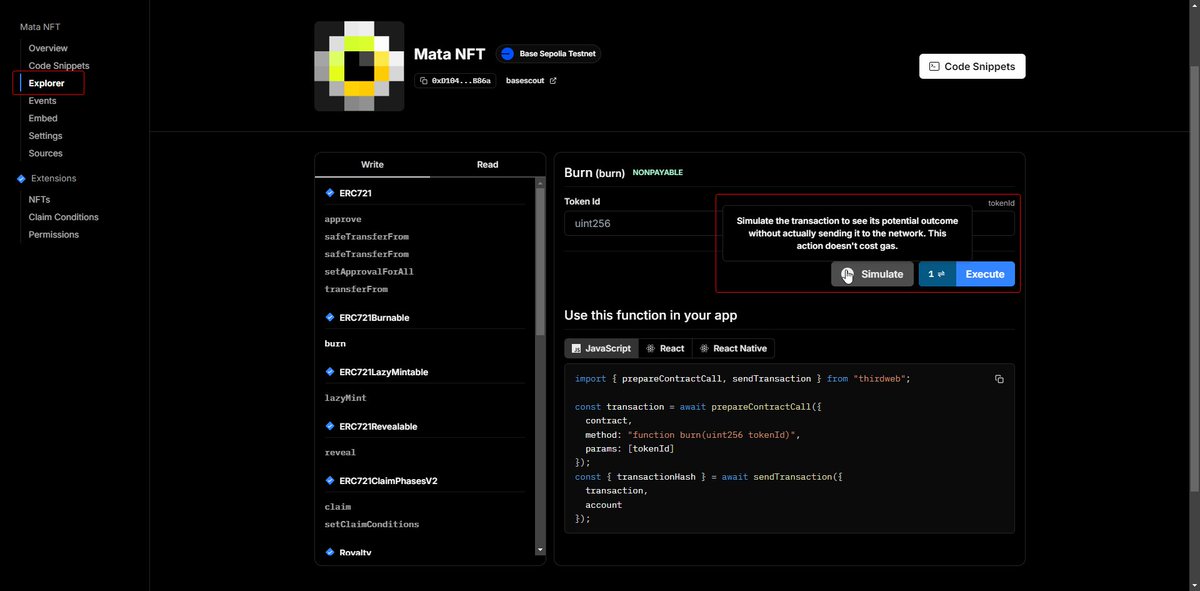Focus the Token Id uint256 input field

click(789, 223)
